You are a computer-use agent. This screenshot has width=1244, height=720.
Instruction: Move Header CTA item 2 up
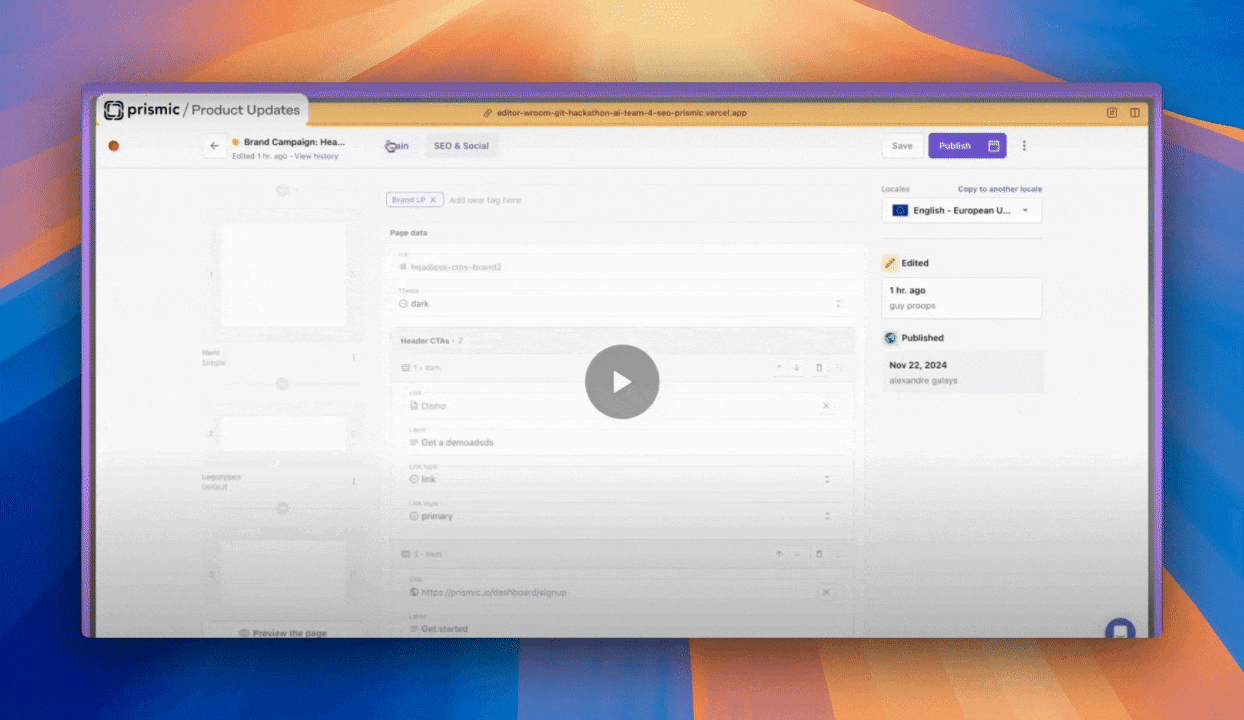point(778,553)
